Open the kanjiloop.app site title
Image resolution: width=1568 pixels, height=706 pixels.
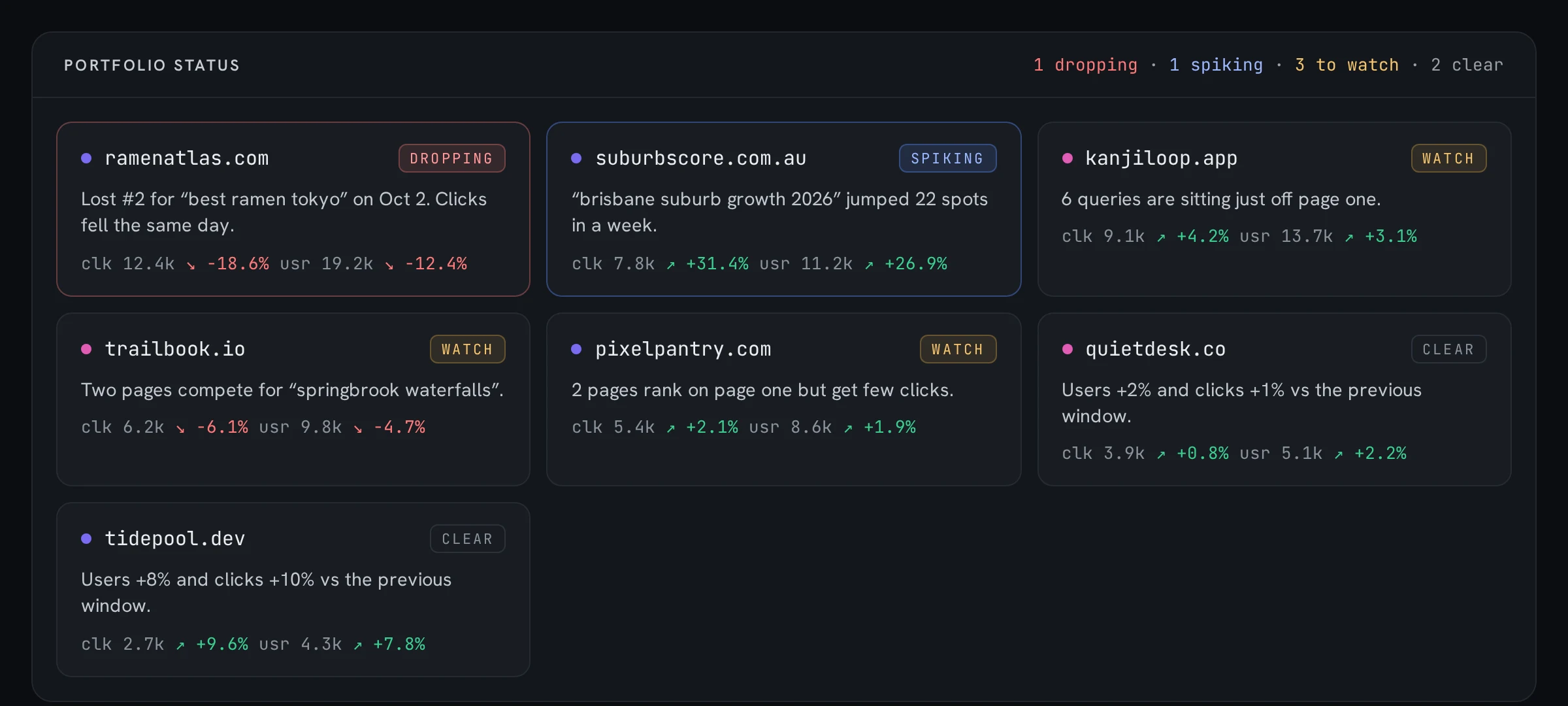tap(1161, 158)
